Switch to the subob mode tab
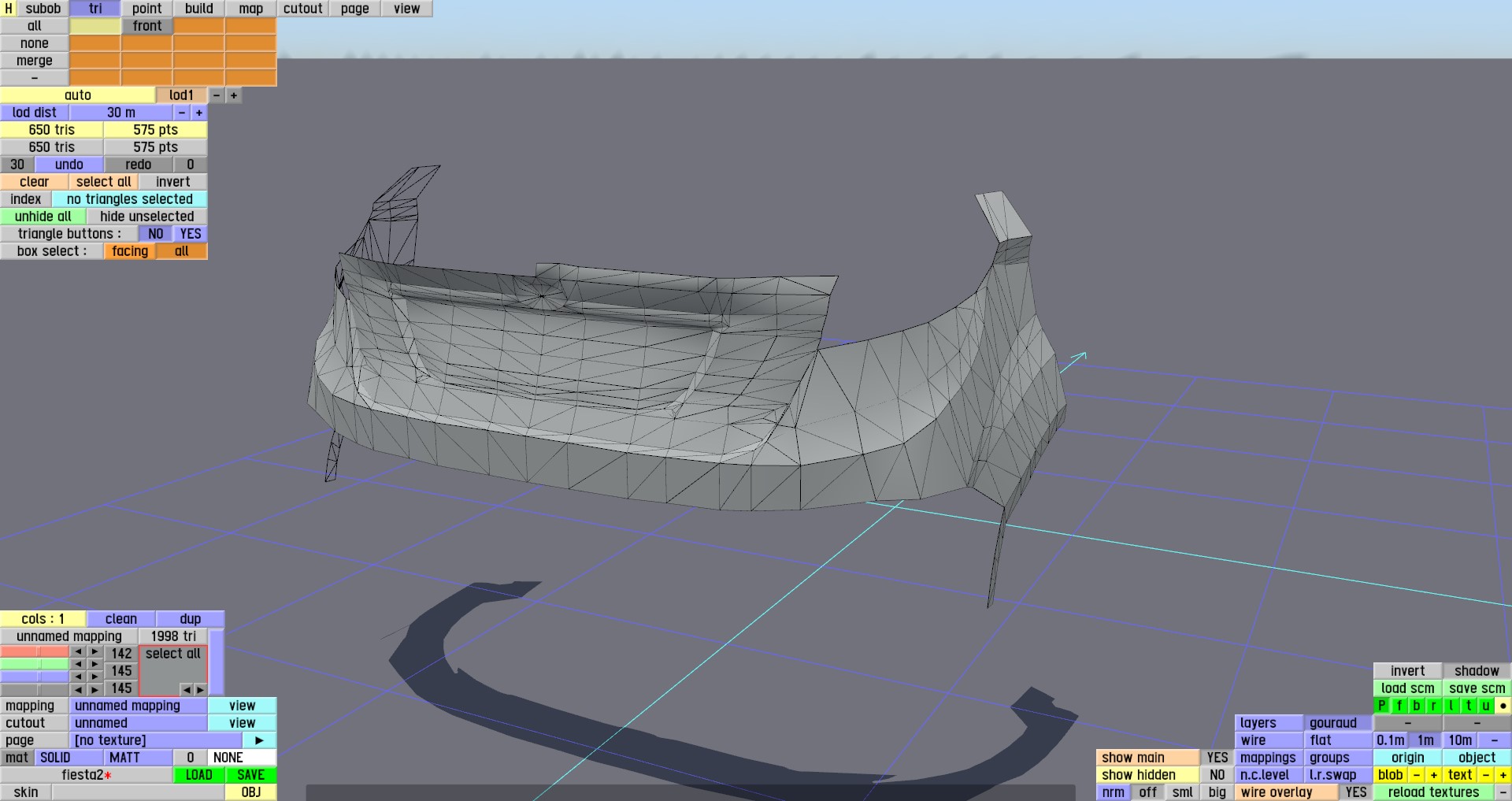The height and width of the screenshot is (801, 1512). [x=43, y=9]
